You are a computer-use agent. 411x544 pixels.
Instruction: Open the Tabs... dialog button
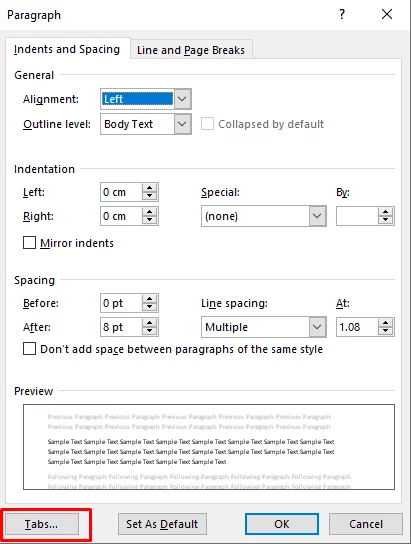point(42,524)
